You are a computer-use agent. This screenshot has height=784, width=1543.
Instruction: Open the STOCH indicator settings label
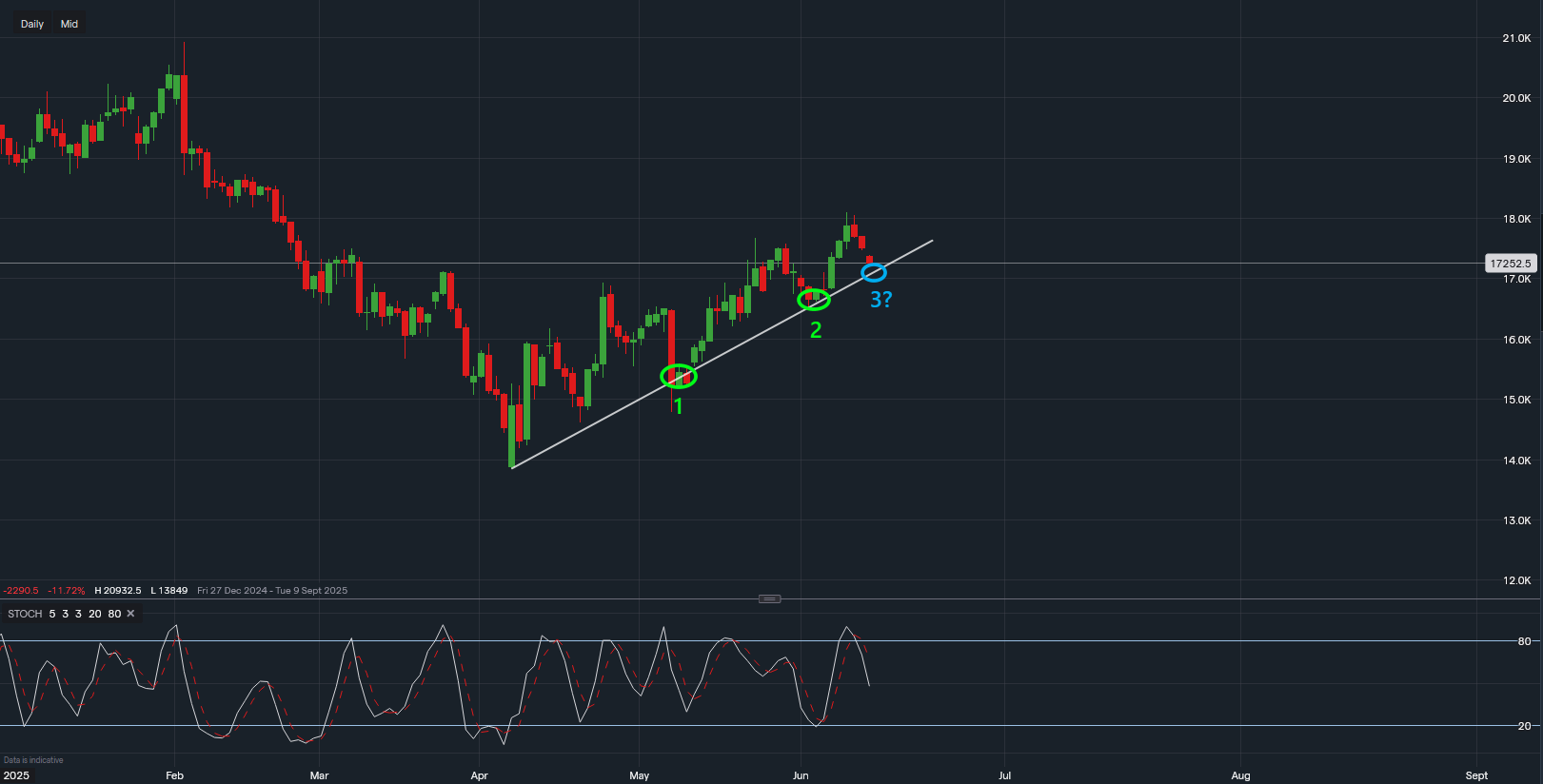click(x=25, y=614)
